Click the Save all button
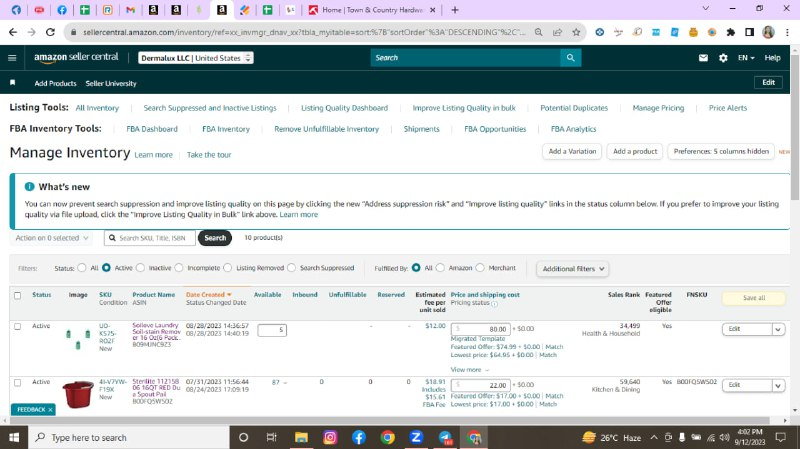Screen dimensions: 800x449 click(x=754, y=298)
